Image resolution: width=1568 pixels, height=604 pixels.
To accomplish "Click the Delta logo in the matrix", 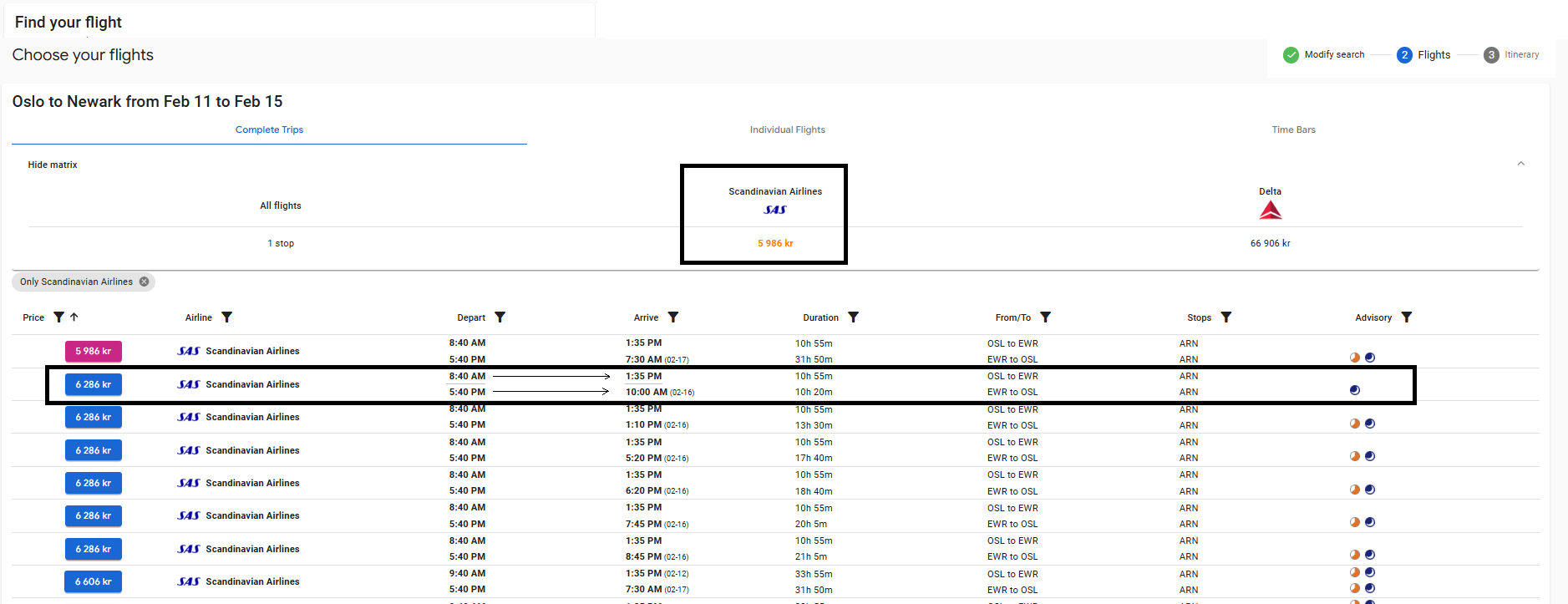I will 1271,211.
